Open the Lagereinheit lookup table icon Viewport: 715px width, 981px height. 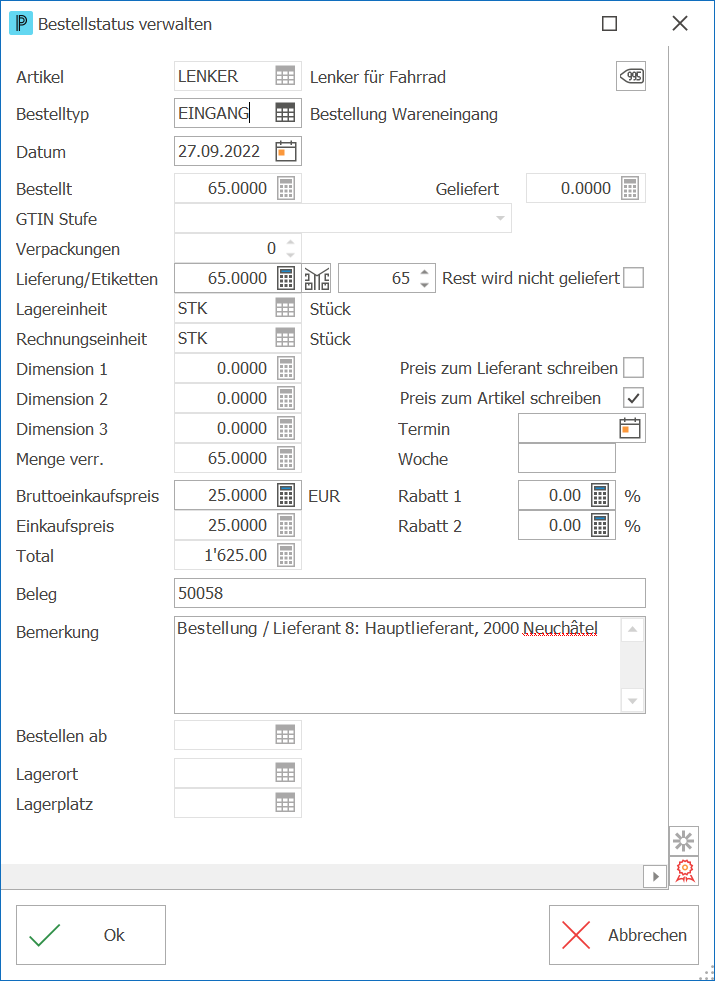285,308
